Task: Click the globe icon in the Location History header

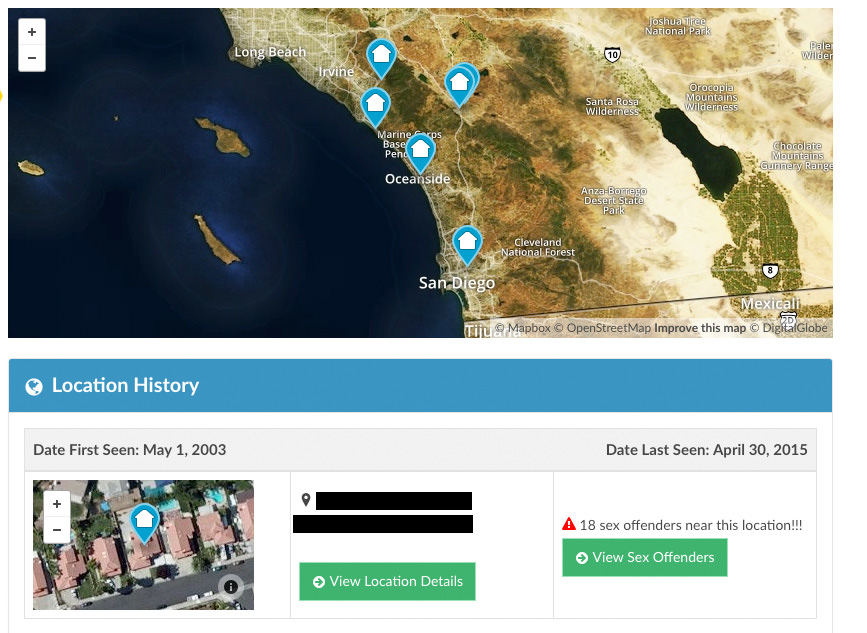Action: tap(35, 385)
